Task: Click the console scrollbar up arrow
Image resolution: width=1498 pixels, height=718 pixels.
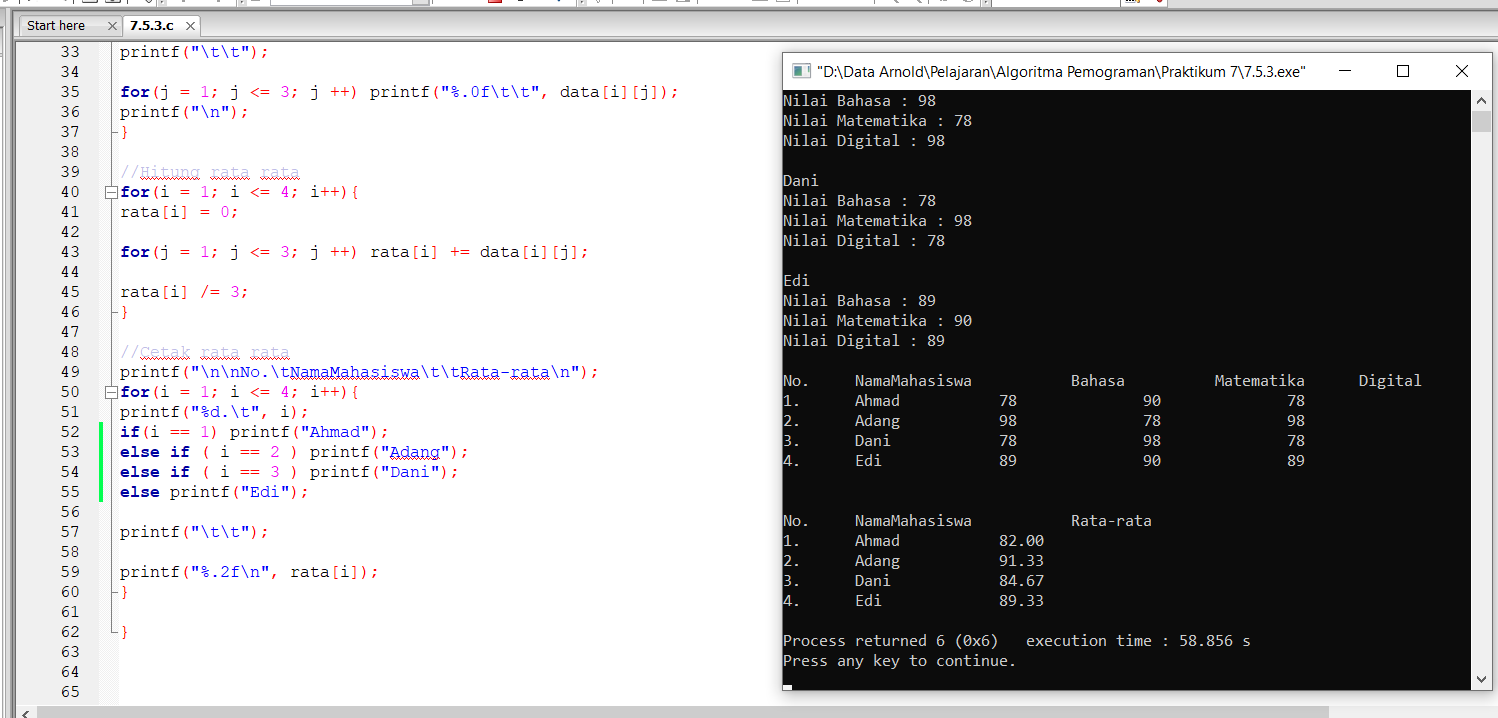Action: [1481, 101]
